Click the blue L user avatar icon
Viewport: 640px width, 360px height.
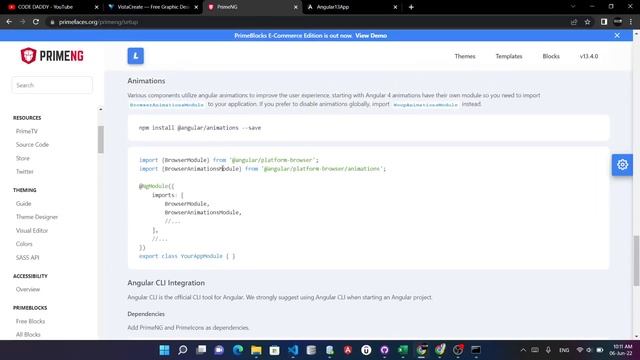click(x=136, y=56)
